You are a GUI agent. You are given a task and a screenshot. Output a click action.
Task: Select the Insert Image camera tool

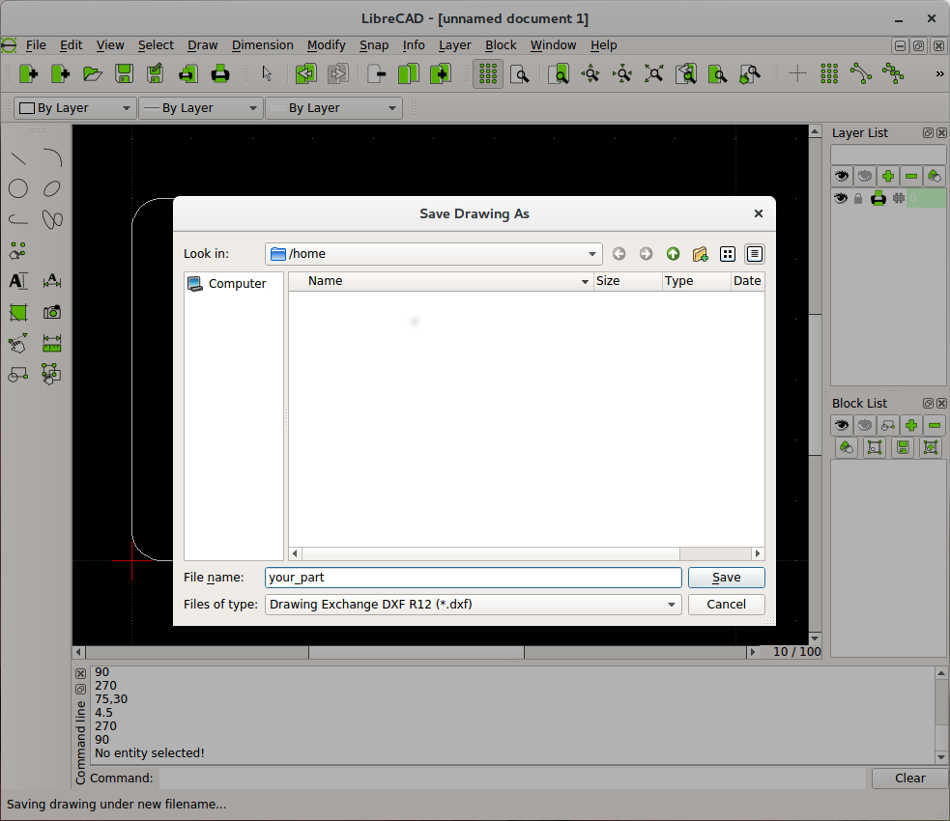tap(52, 312)
